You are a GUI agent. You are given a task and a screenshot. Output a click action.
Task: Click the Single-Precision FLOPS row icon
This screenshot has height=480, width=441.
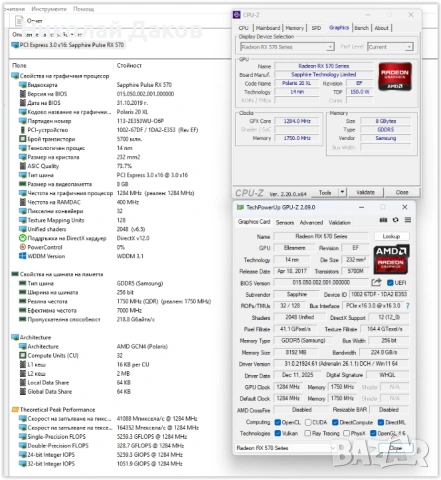coord(22,436)
